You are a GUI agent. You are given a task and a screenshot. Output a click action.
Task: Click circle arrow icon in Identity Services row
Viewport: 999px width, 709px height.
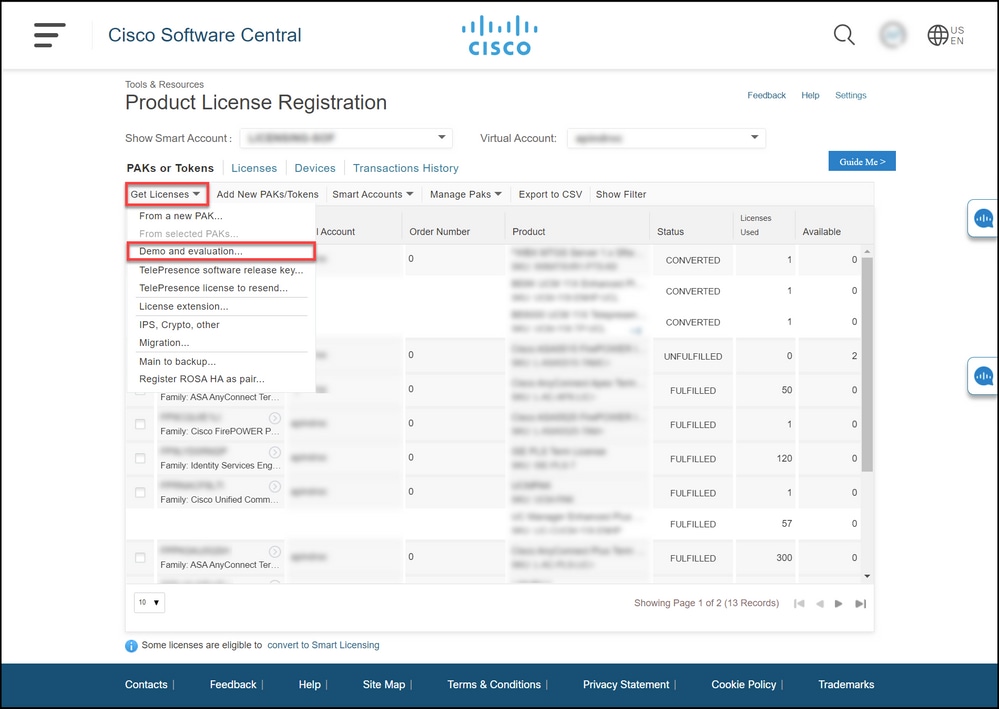click(x=275, y=452)
